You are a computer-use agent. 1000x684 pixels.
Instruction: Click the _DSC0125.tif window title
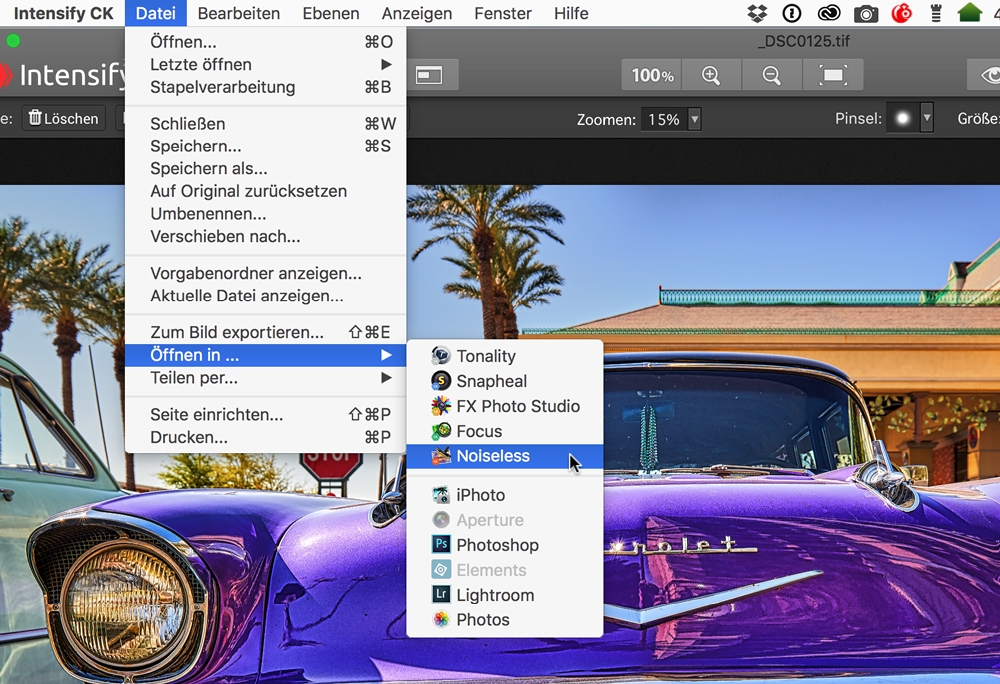[805, 41]
